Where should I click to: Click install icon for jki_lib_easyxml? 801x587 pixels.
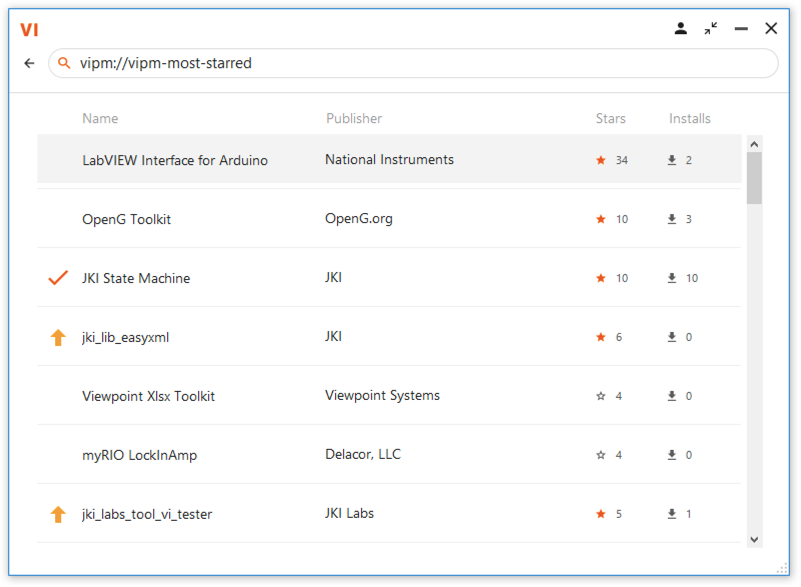[x=672, y=337]
